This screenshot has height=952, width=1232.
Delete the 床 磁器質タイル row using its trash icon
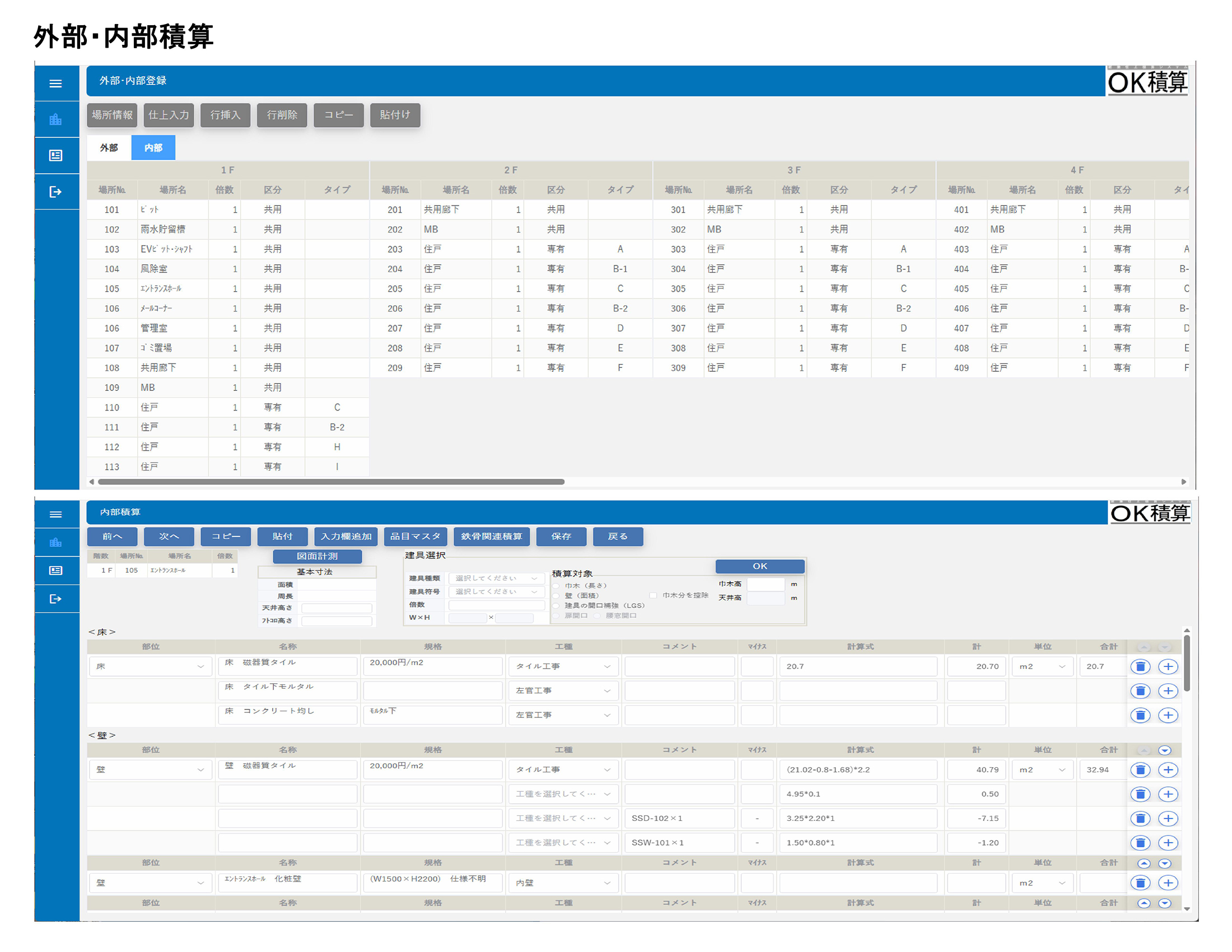(x=1140, y=666)
